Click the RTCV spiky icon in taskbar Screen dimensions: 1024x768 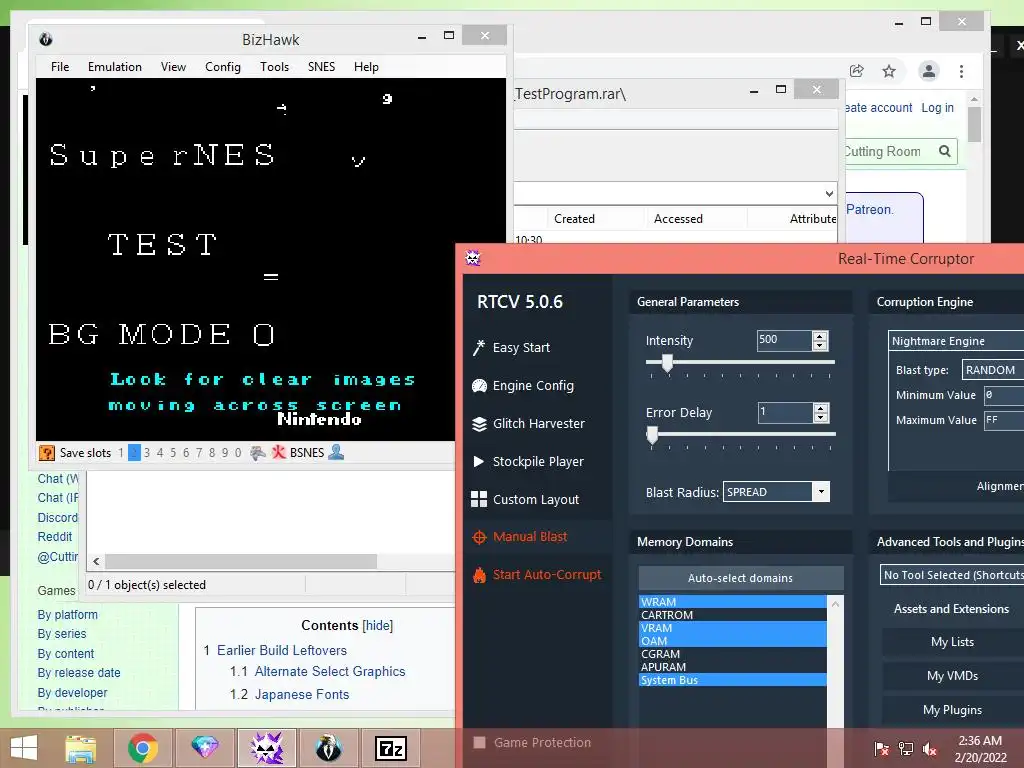tap(267, 748)
